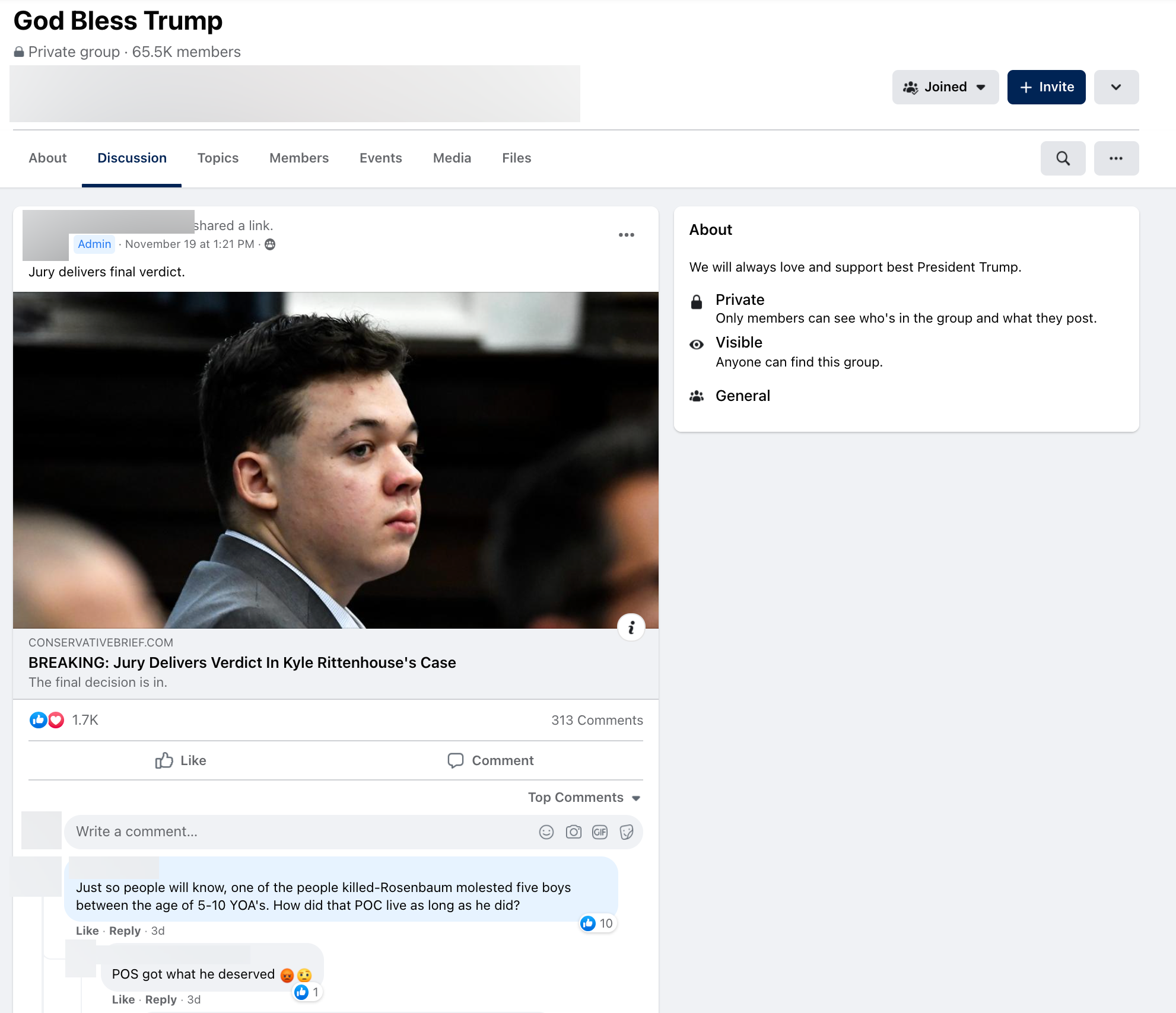Click the Invite button
Screen dimensions: 1176x1013
1046,87
